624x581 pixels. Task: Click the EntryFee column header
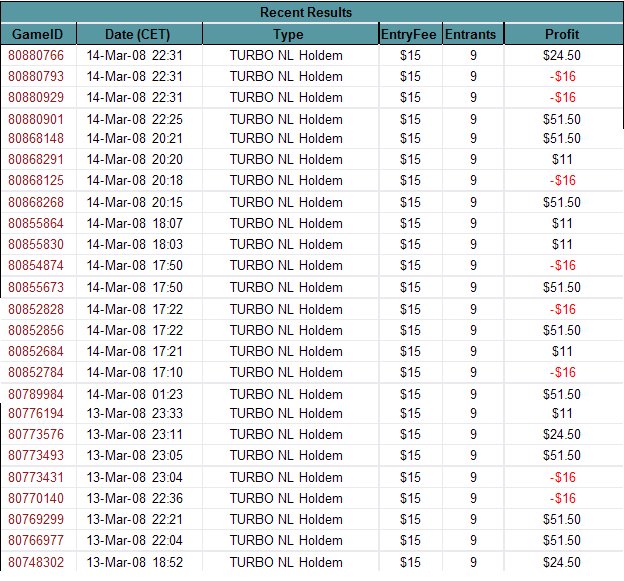pyautogui.click(x=410, y=34)
